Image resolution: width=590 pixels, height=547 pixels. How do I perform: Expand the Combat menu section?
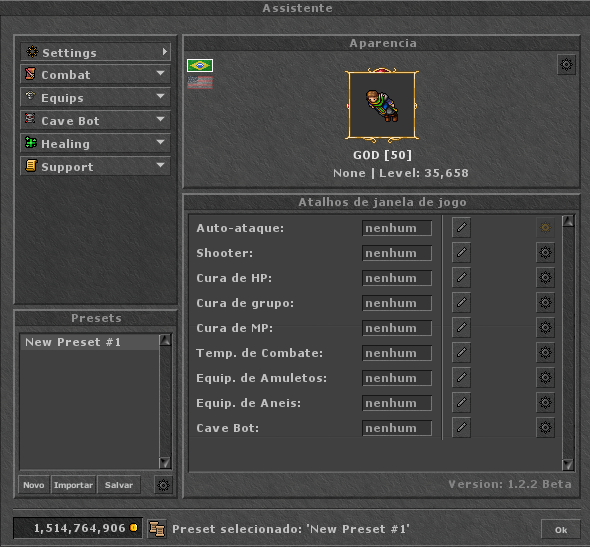point(96,74)
